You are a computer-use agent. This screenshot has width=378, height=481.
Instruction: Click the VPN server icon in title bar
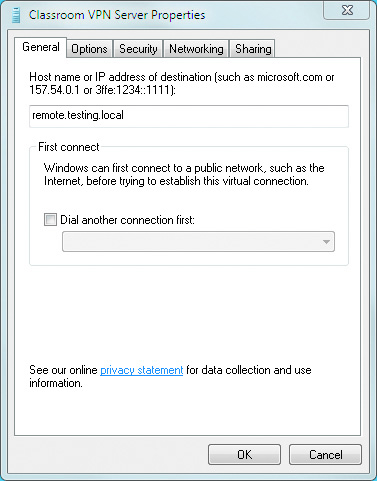[x=16, y=15]
